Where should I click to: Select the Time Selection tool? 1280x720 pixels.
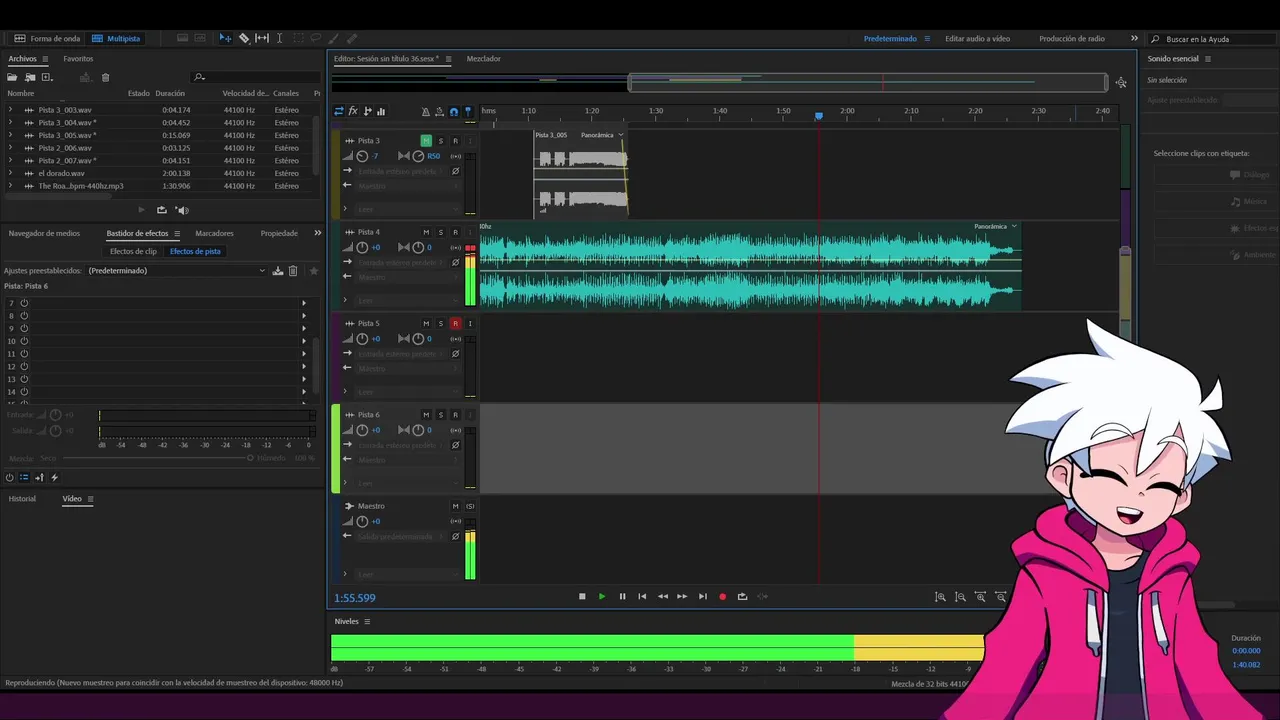pos(279,38)
